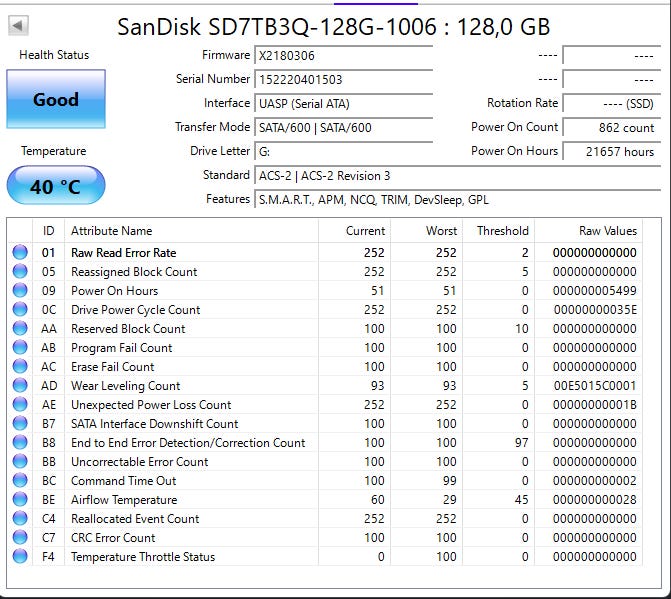Click the Health Status label
671x599 pixels.
coord(54,55)
